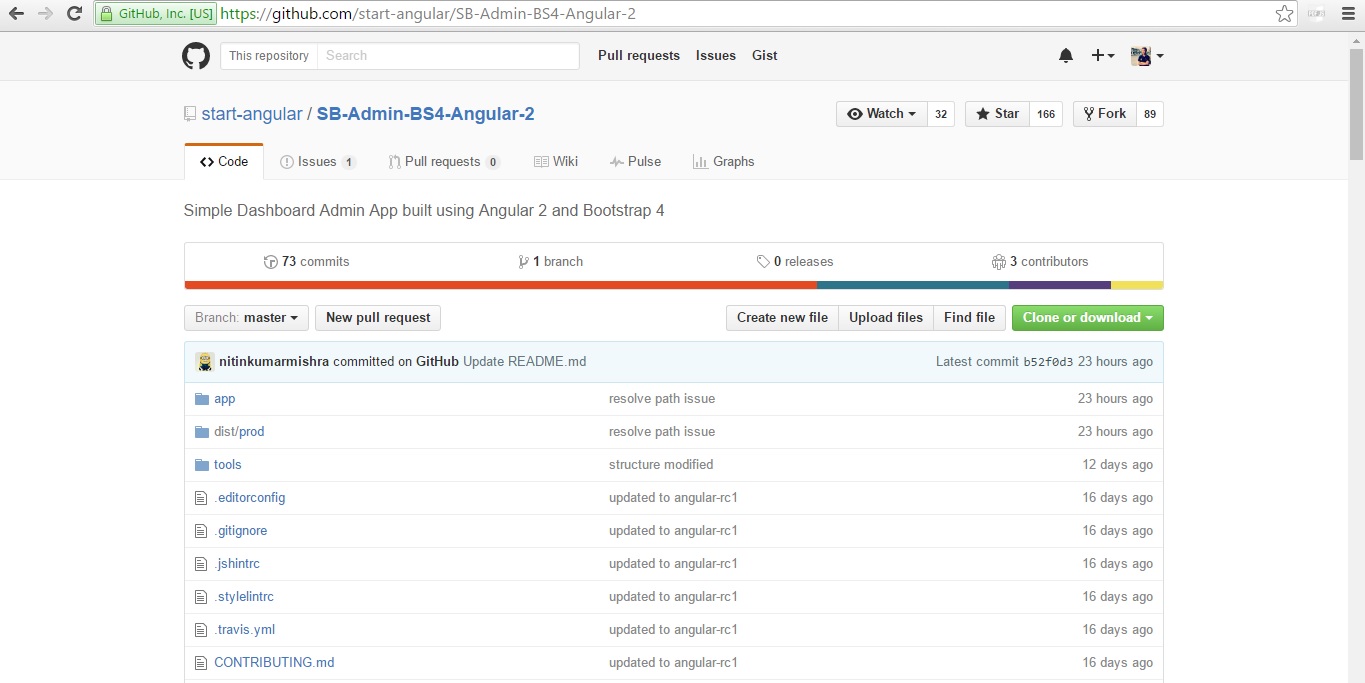Star the repository
Image resolution: width=1365 pixels, height=683 pixels.
(x=996, y=113)
